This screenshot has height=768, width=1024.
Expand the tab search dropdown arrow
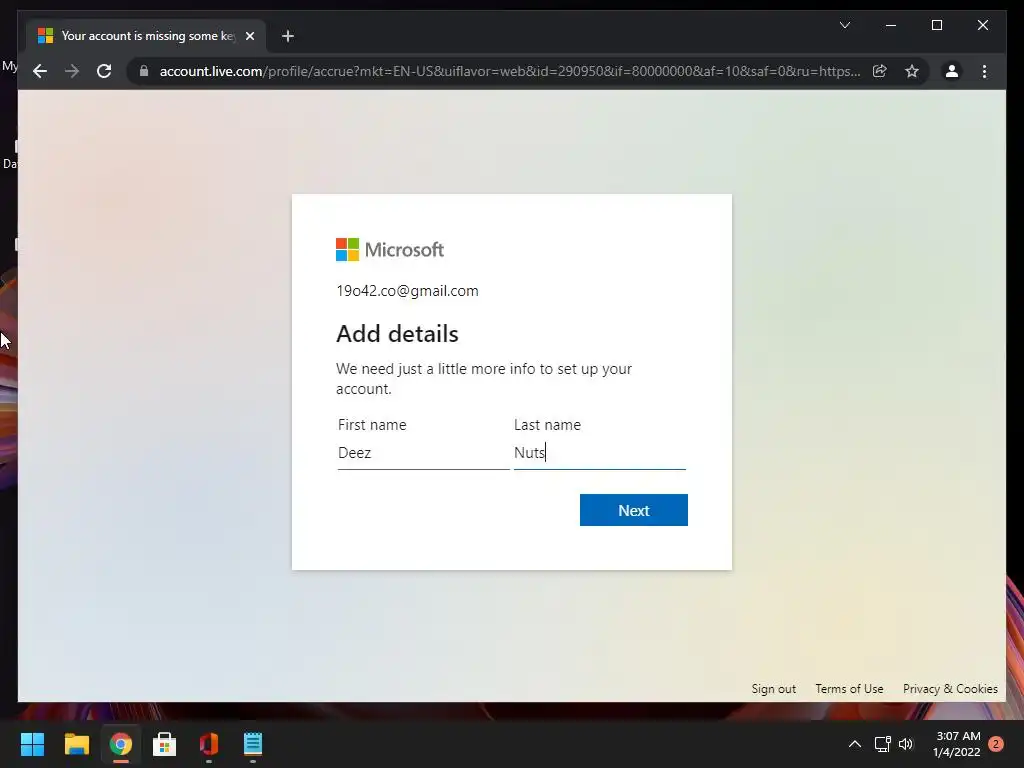844,25
